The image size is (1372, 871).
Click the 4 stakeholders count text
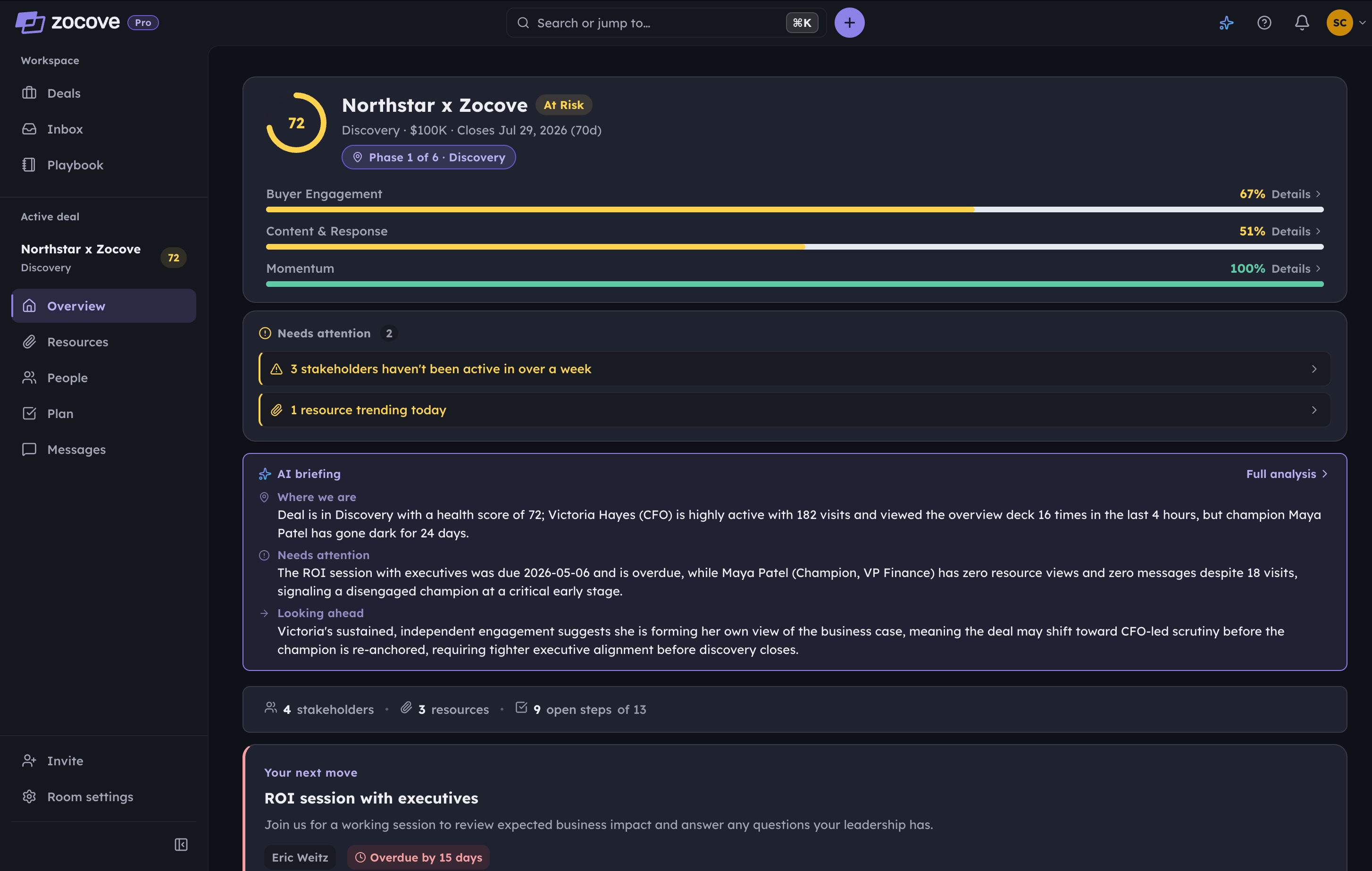[329, 709]
